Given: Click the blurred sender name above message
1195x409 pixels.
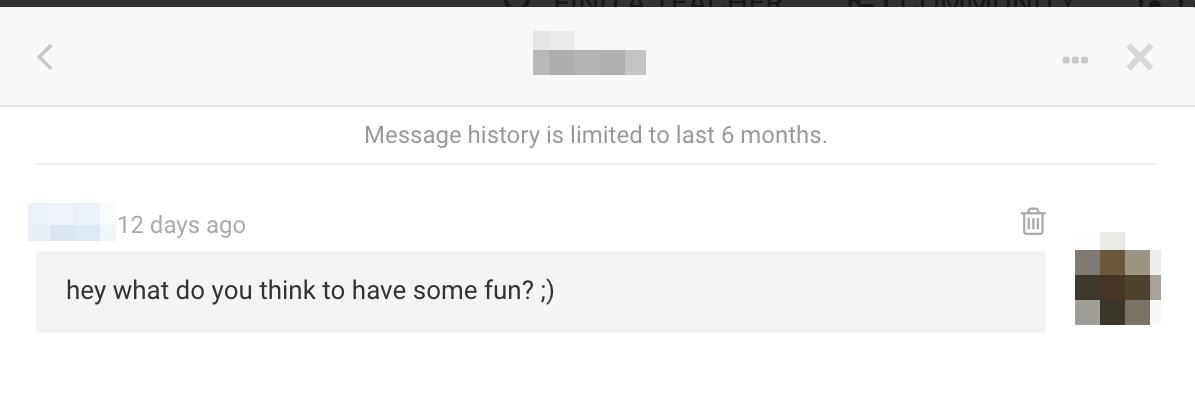Looking at the screenshot, I should (x=71, y=223).
